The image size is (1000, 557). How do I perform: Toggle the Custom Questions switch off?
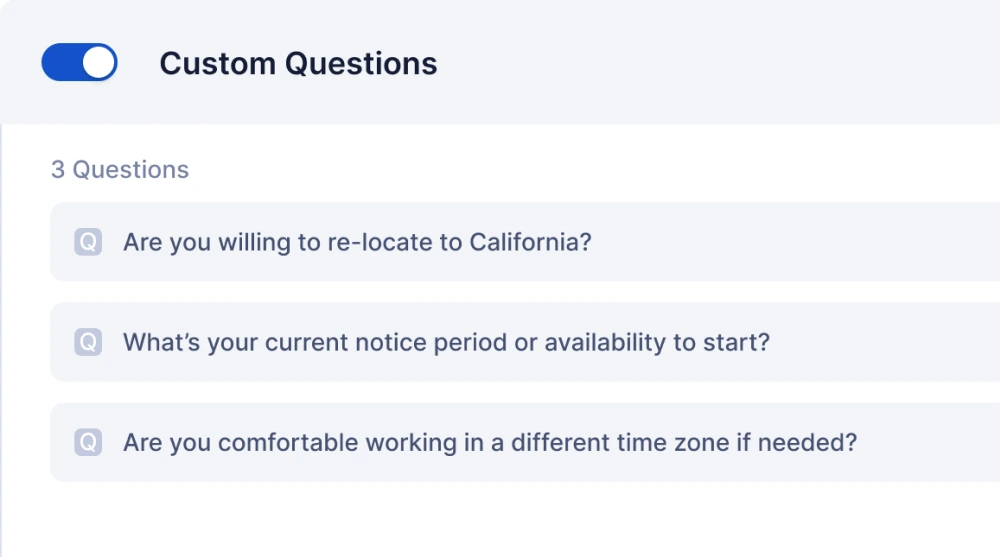point(79,62)
